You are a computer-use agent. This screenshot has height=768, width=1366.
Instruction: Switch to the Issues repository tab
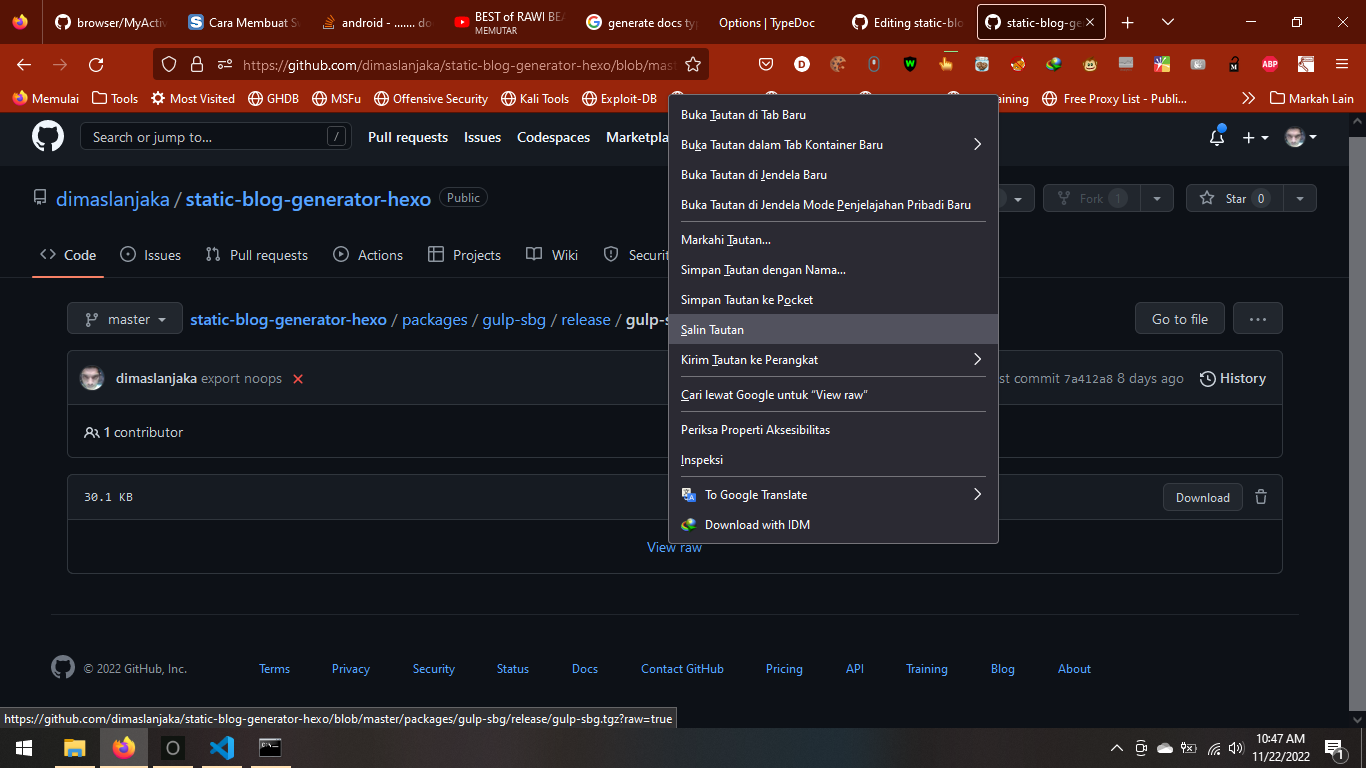[150, 255]
